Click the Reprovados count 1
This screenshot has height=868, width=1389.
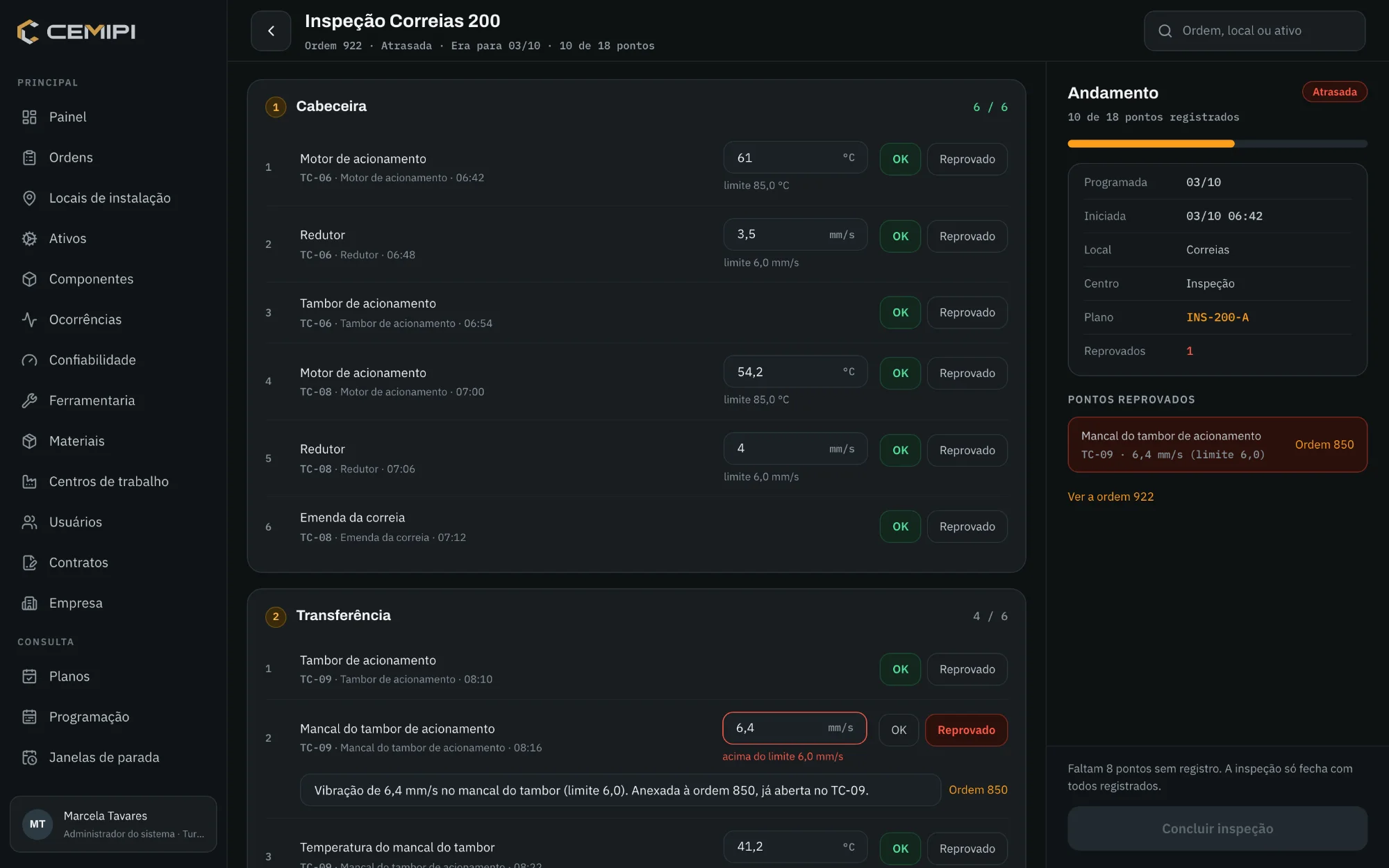pos(1189,351)
